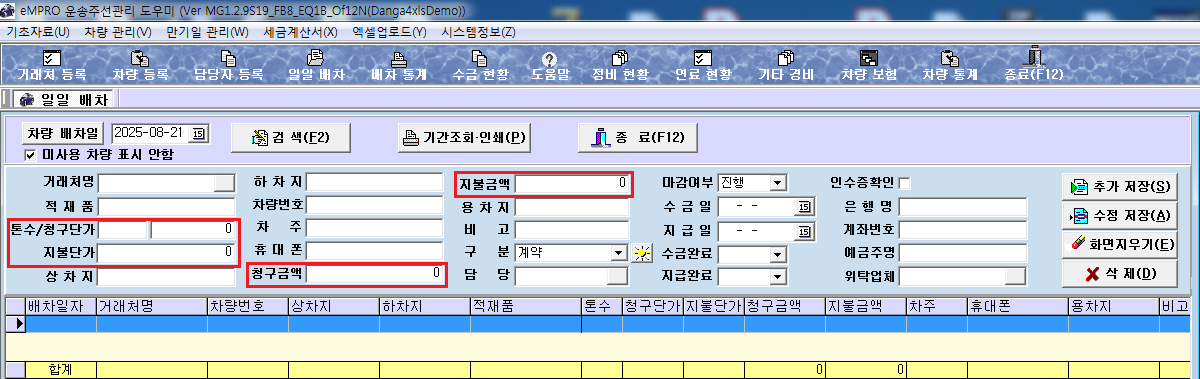Screen dimensions: 1200x379
Task: Open 정비 현황 toolbar icon
Action: 620,67
